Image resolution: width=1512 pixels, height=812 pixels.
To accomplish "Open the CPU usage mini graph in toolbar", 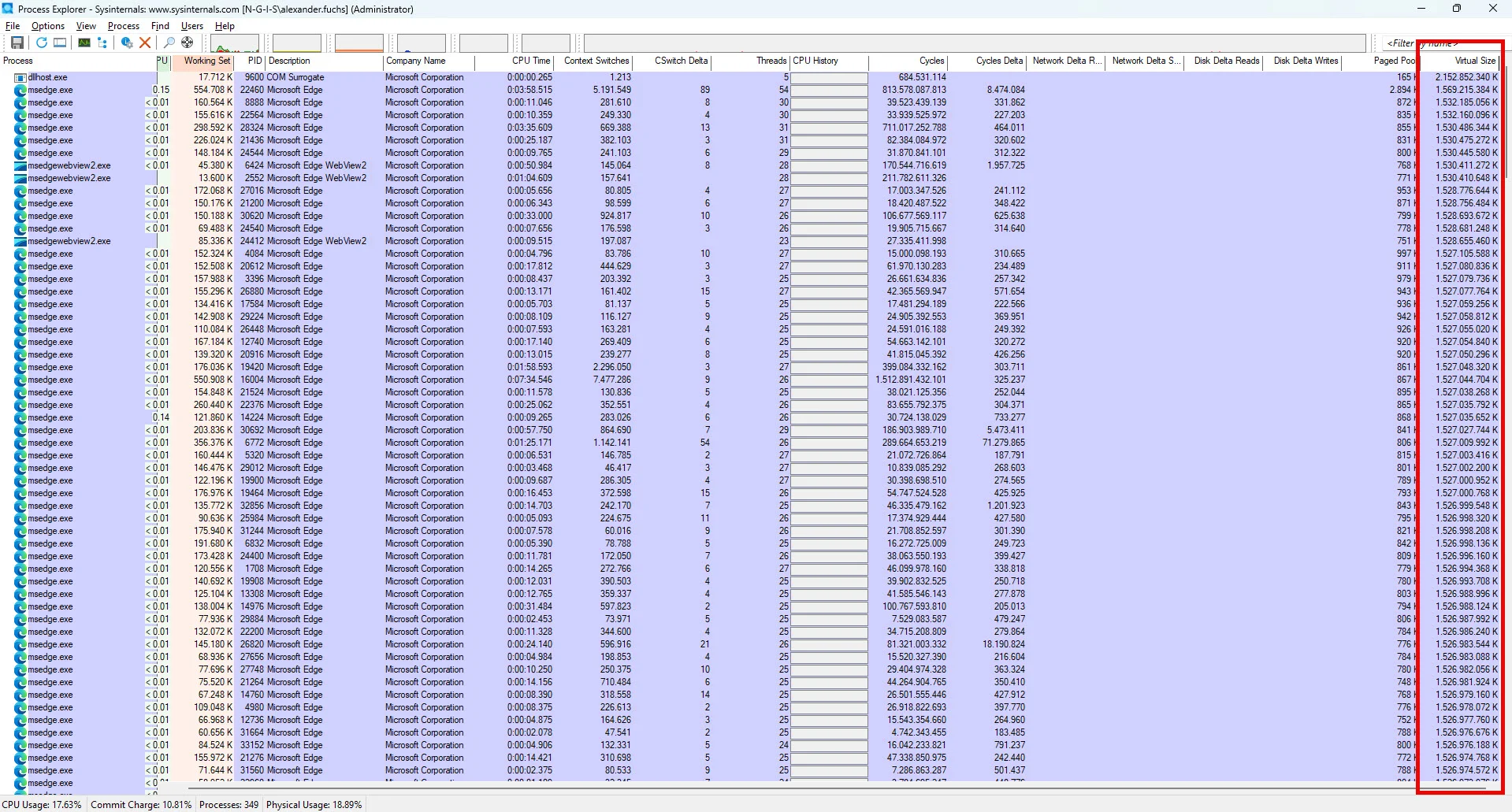I will point(235,43).
